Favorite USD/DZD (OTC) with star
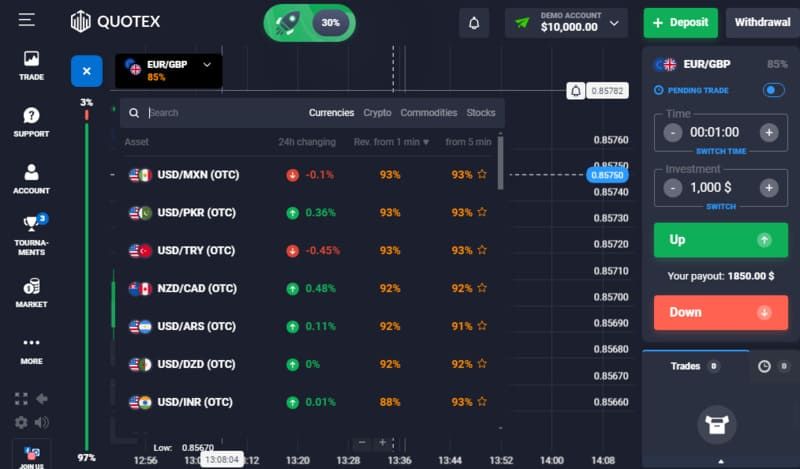Screen dimensions: 800x469 (x=482, y=364)
